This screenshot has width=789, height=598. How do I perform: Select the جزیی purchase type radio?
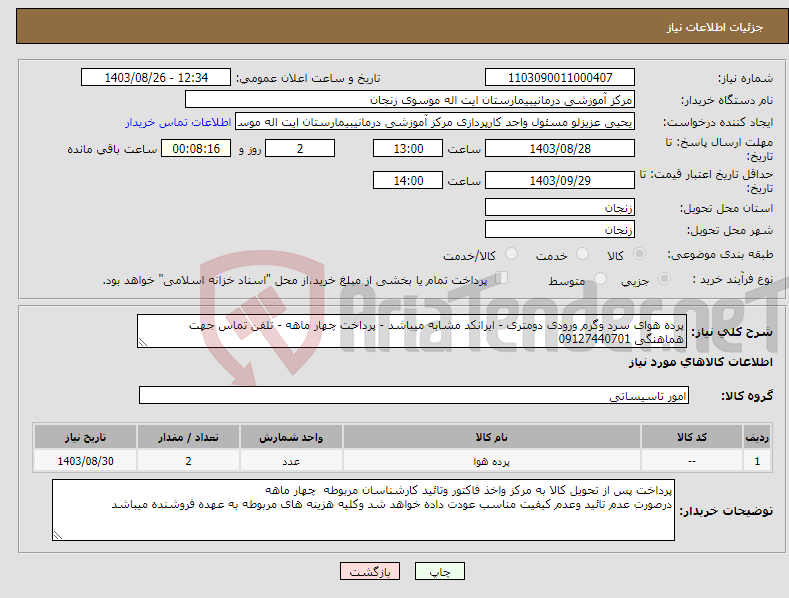[x=664, y=279]
